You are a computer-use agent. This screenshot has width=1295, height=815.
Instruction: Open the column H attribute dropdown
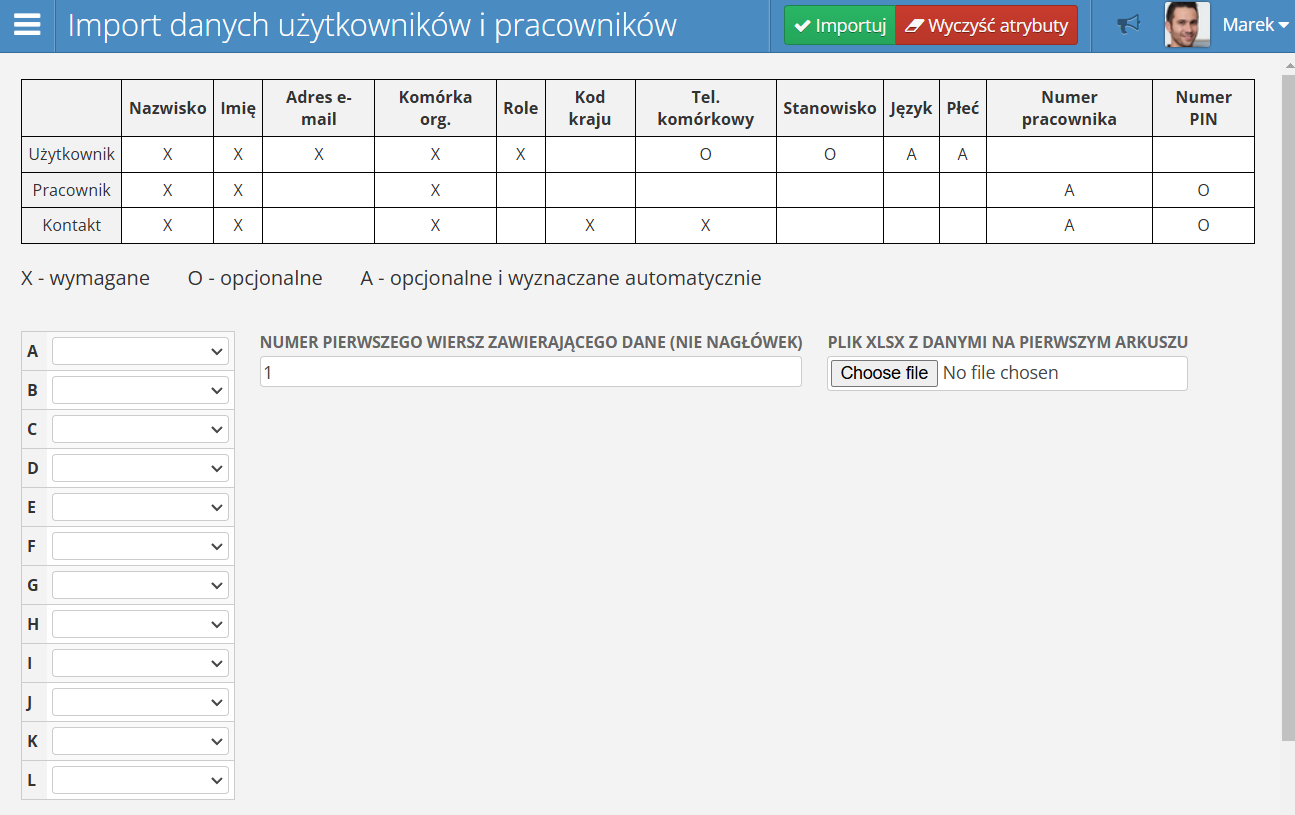click(x=140, y=624)
